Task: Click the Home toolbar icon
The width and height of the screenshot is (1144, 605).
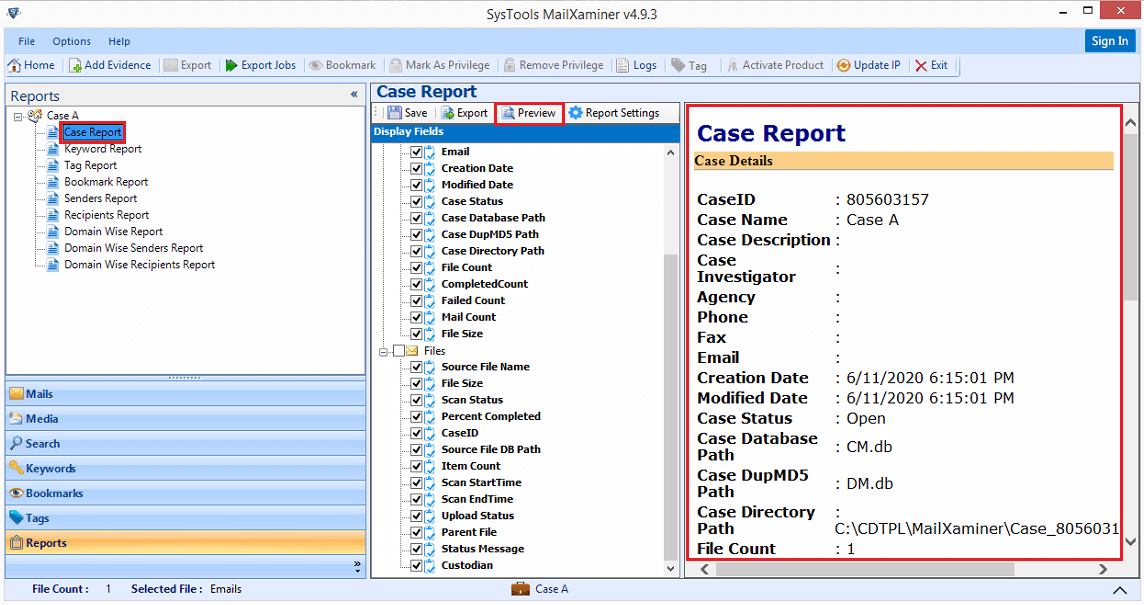Action: coord(31,65)
